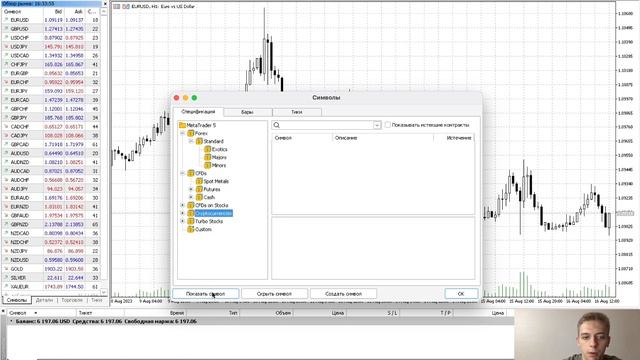Expand the Futures tree node
Screen dimensions: 640x360
(191, 189)
